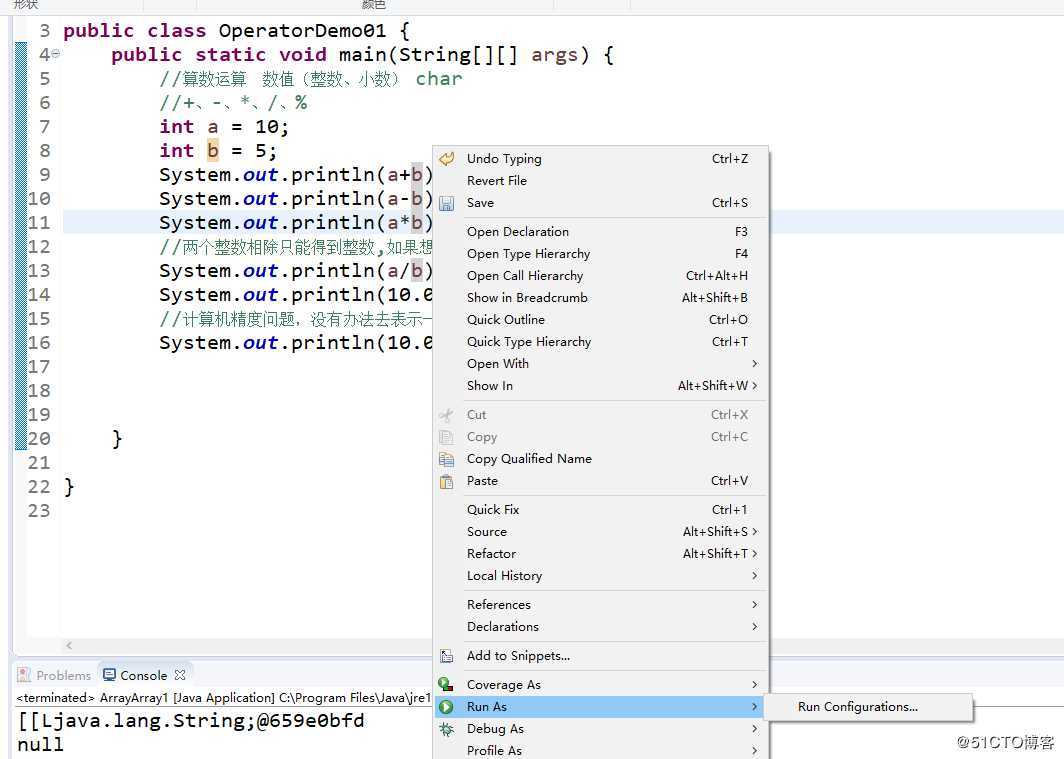Choose Cut from the context menu
Image resolution: width=1064 pixels, height=759 pixels.
(x=601, y=414)
